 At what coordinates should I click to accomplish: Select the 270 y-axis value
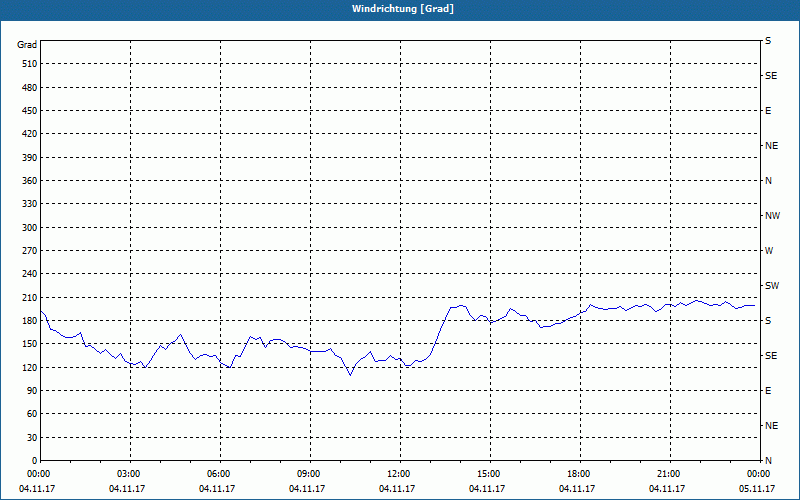point(30,251)
